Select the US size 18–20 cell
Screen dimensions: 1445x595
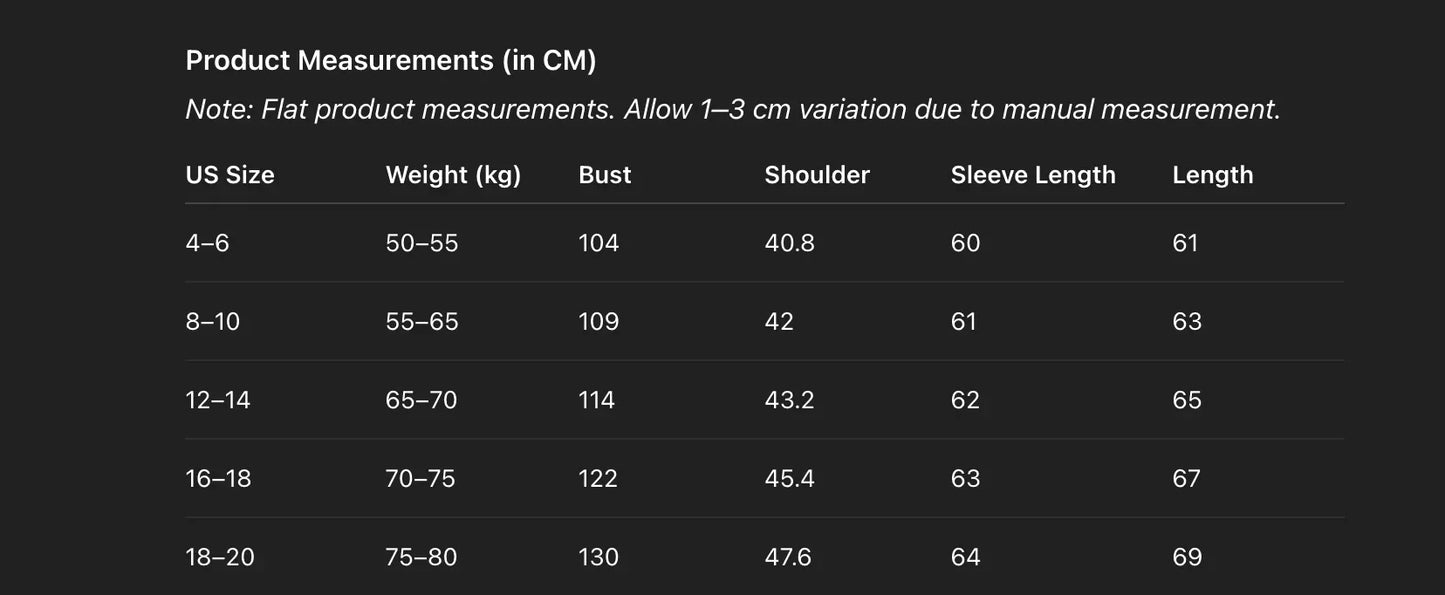coord(220,557)
